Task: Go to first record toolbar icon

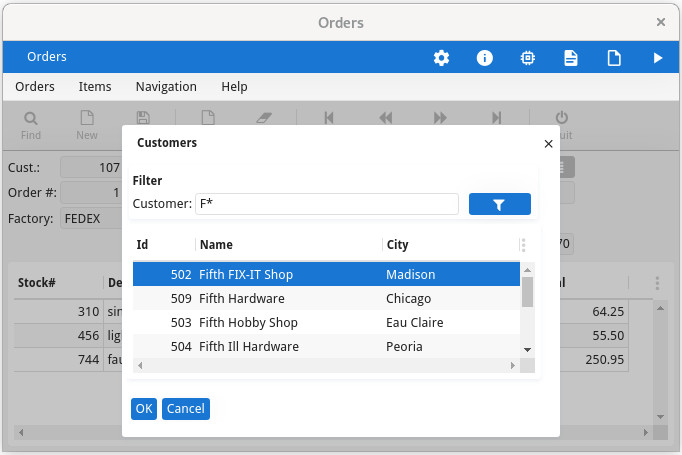Action: click(x=329, y=117)
